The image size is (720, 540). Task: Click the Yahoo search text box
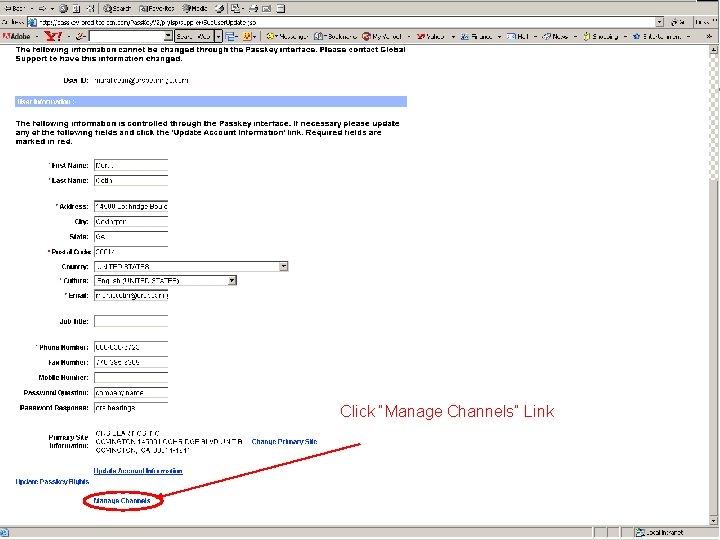pyautogui.click(x=127, y=36)
